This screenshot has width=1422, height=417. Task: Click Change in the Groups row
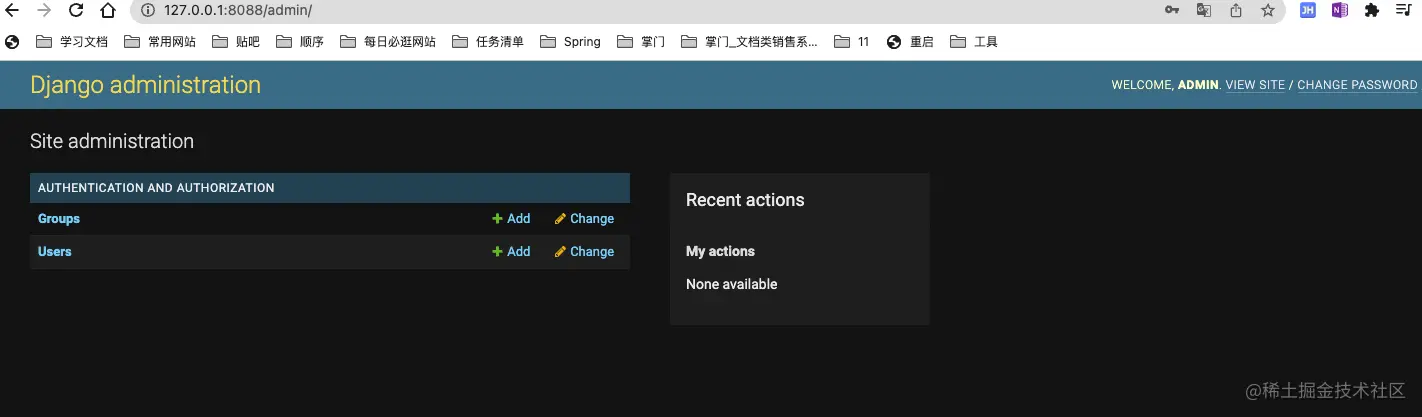point(585,219)
